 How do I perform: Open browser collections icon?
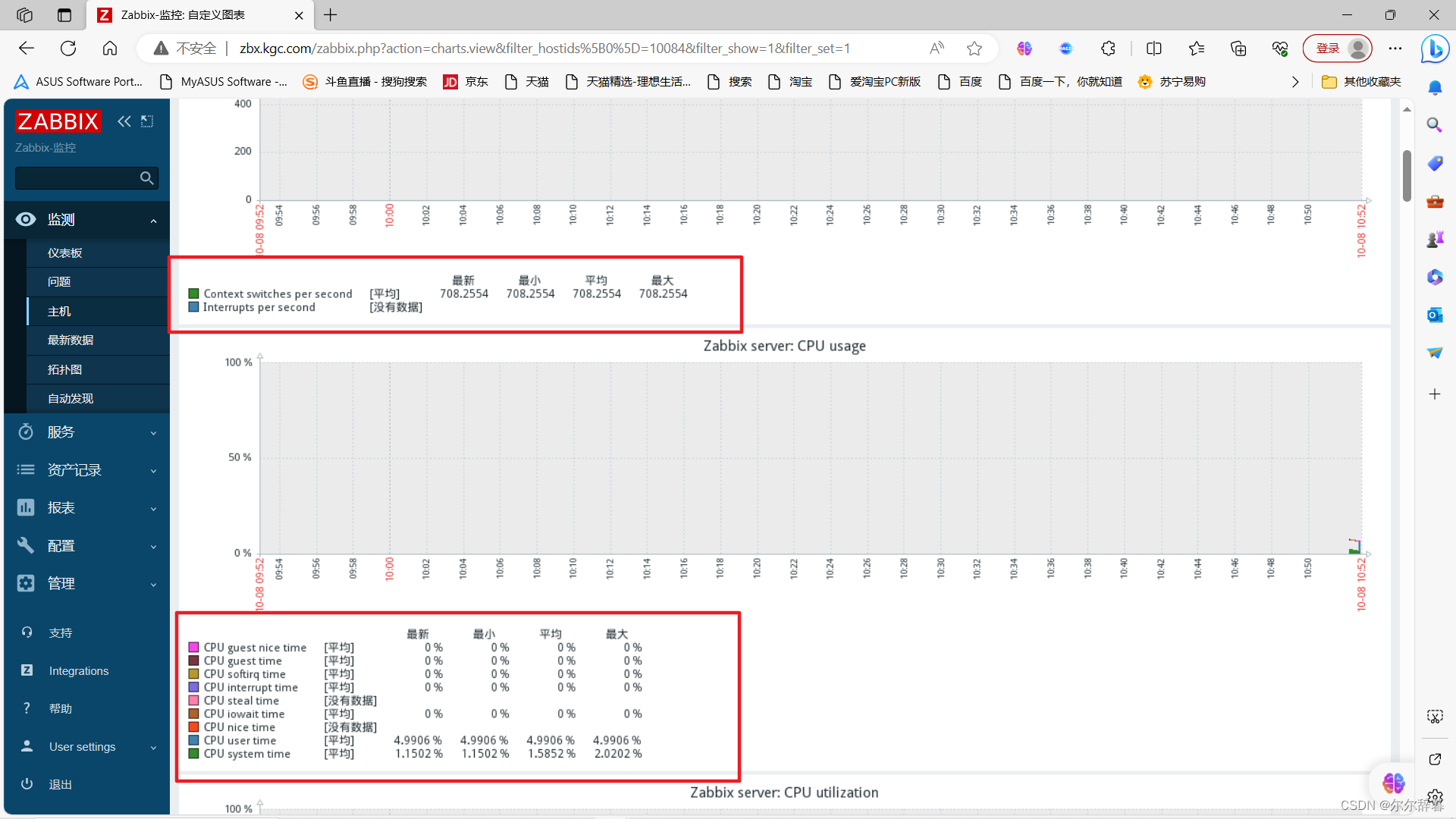[x=1238, y=49]
